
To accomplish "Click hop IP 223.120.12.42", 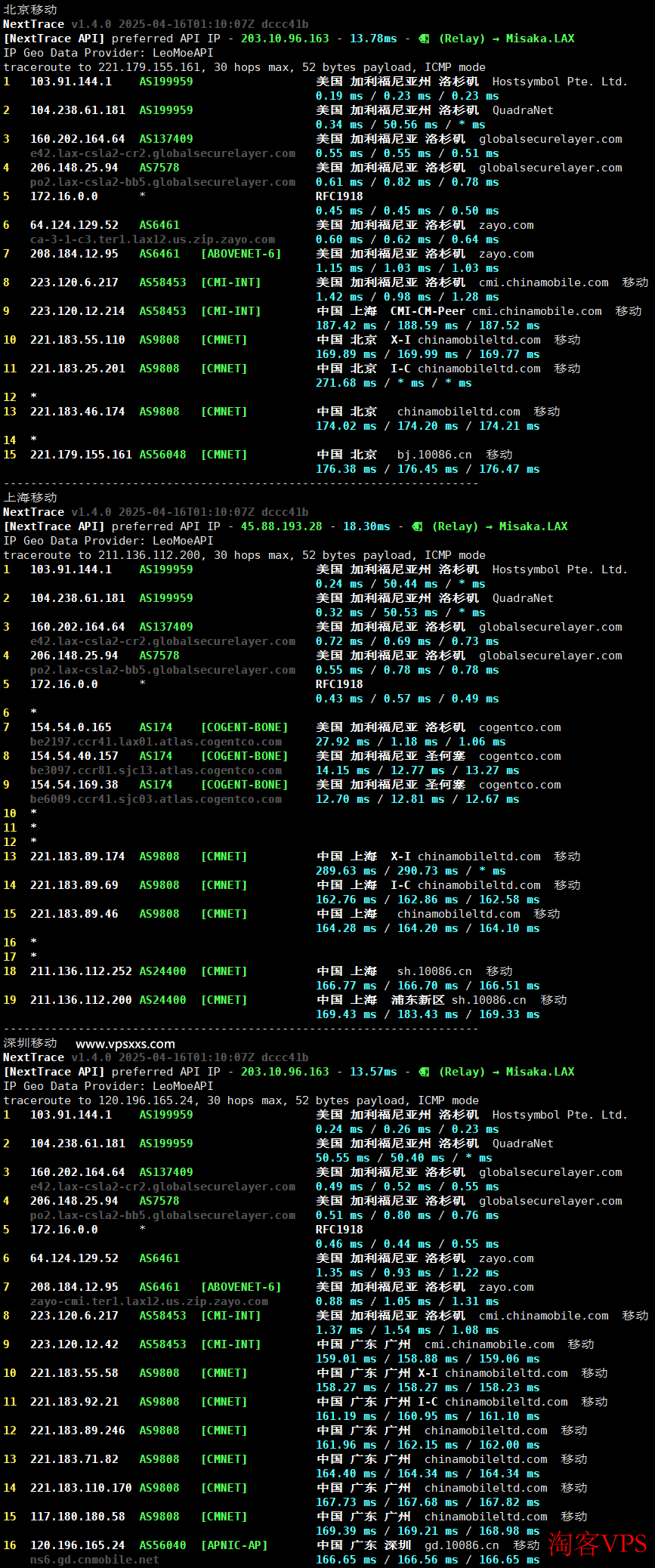I will tap(74, 1344).
